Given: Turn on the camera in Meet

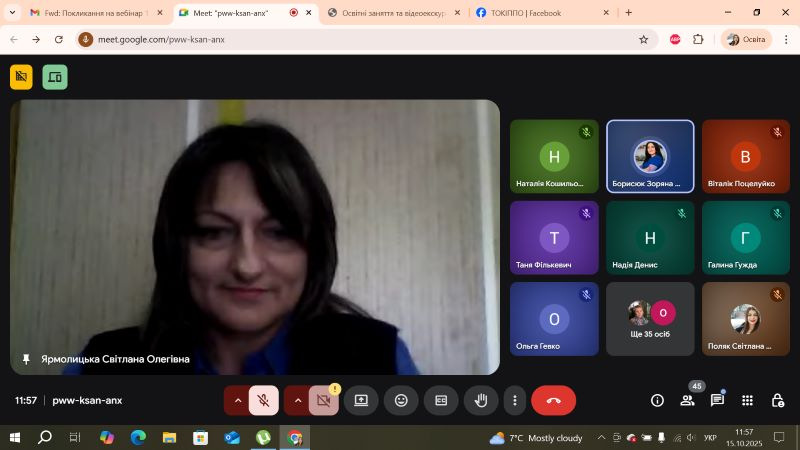Looking at the screenshot, I should [323, 400].
